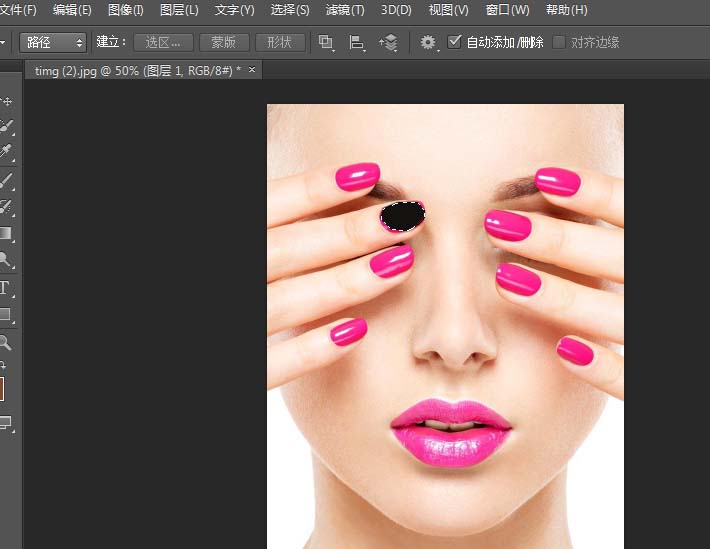
Task: Open the 滤镜(T) menu
Action: point(345,10)
